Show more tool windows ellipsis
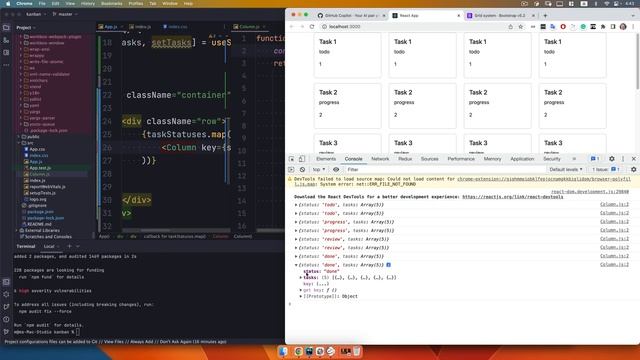Screen dimensions: 640x360 (x=6, y=65)
